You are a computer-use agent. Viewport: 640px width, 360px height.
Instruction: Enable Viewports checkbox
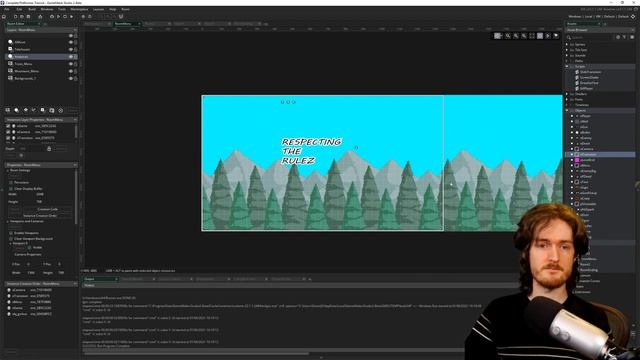pyautogui.click(x=11, y=233)
